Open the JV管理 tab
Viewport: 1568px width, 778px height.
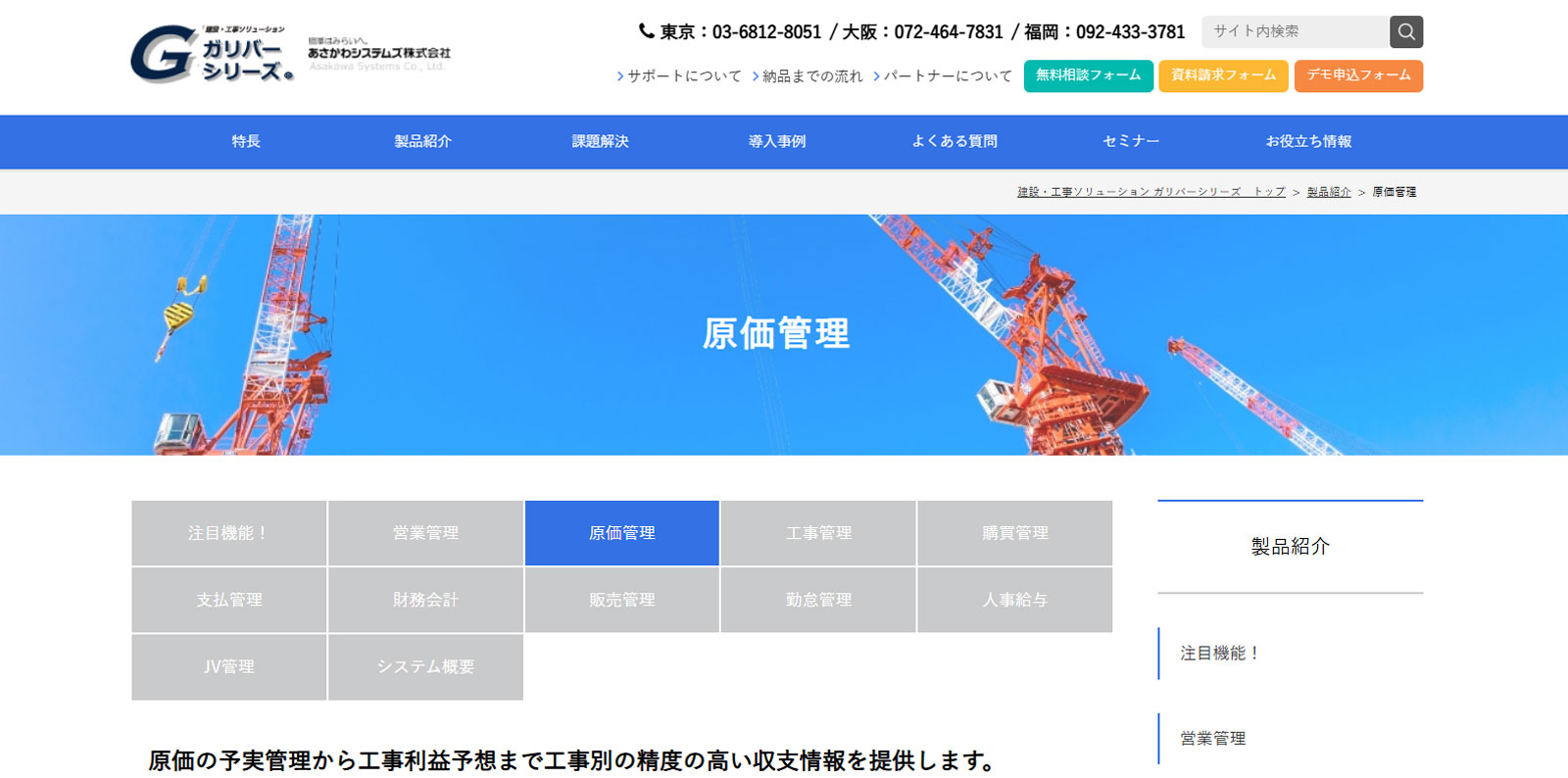[x=229, y=666]
